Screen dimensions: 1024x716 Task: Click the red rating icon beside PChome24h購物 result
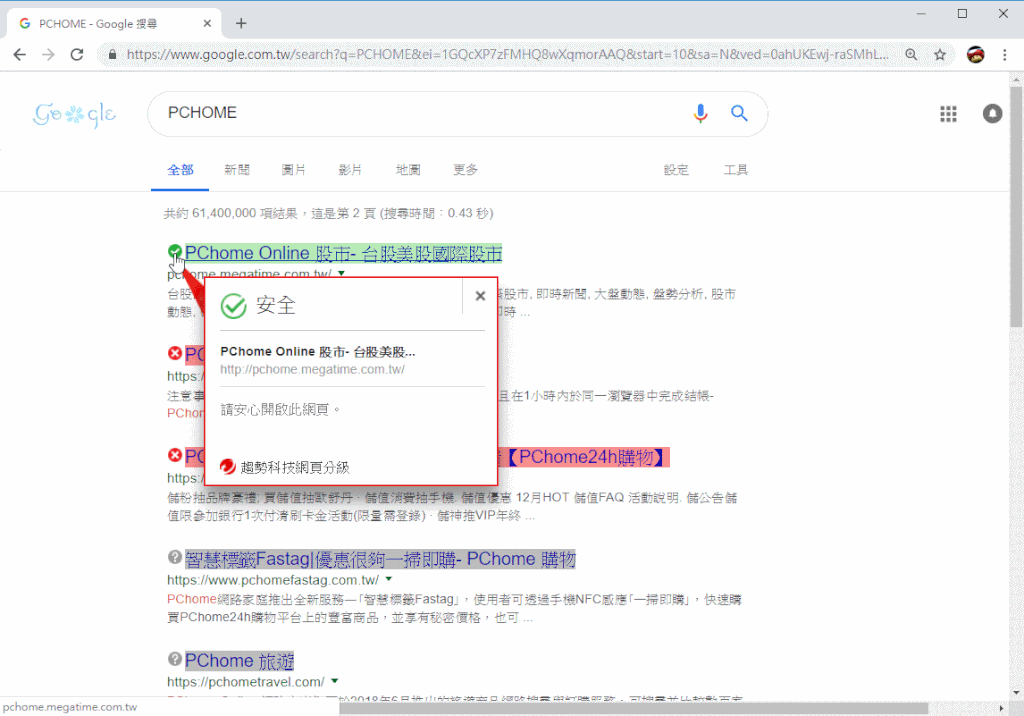(174, 455)
